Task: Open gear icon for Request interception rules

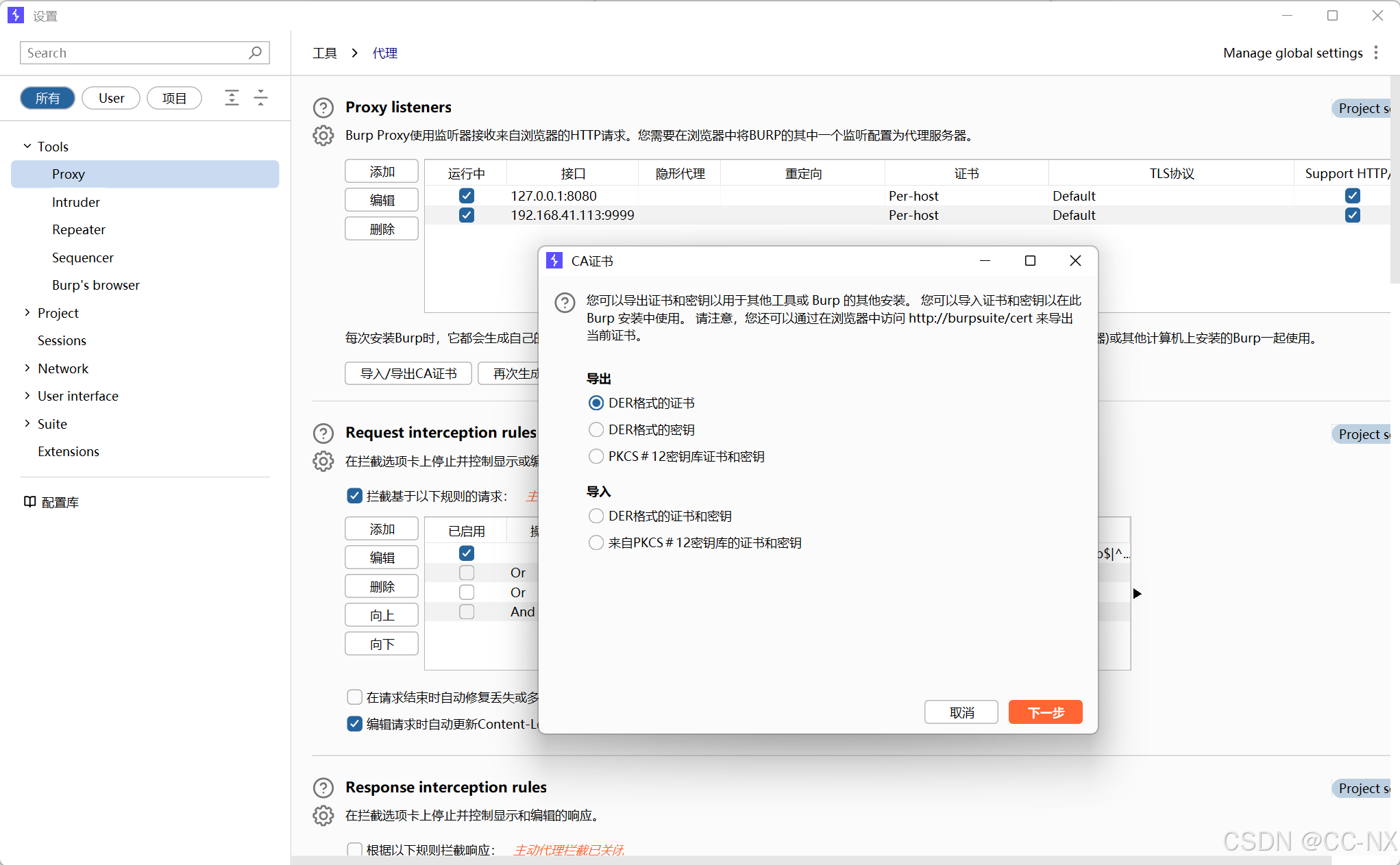Action: point(323,461)
